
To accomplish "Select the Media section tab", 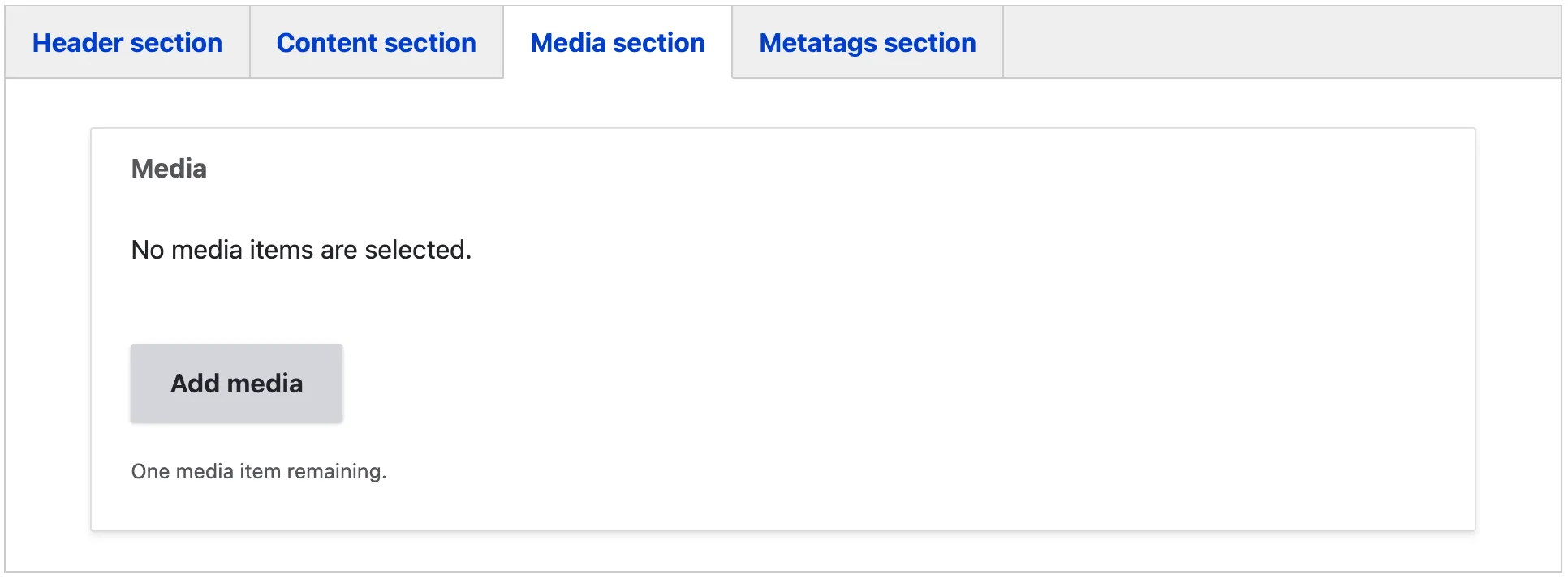I will click(x=618, y=43).
